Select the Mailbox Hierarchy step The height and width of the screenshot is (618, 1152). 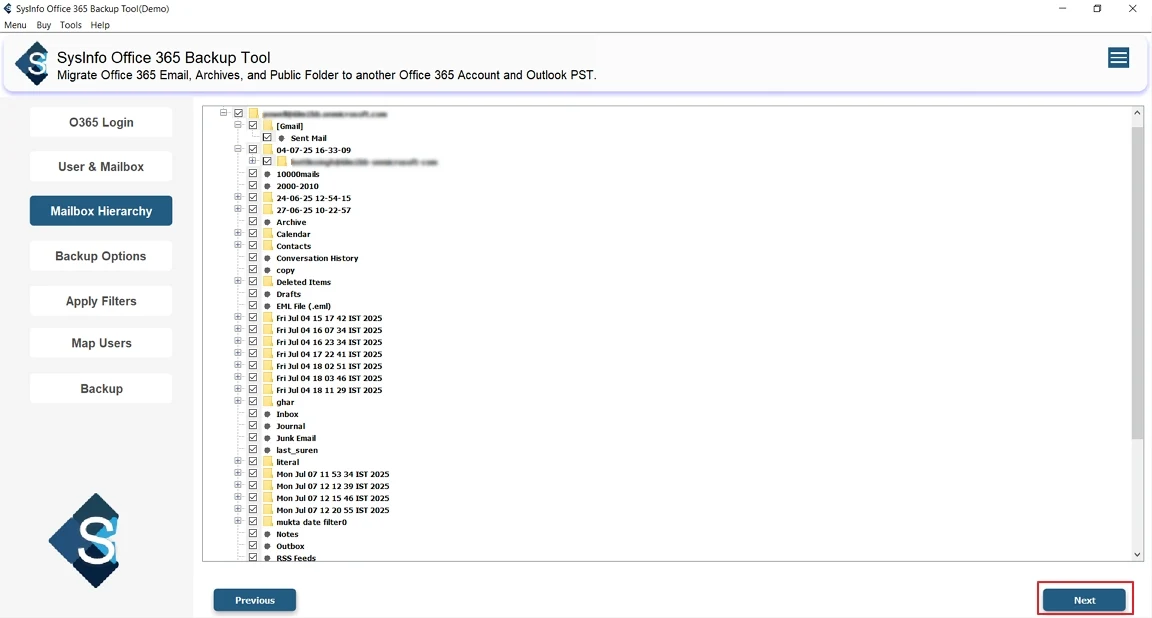[101, 211]
